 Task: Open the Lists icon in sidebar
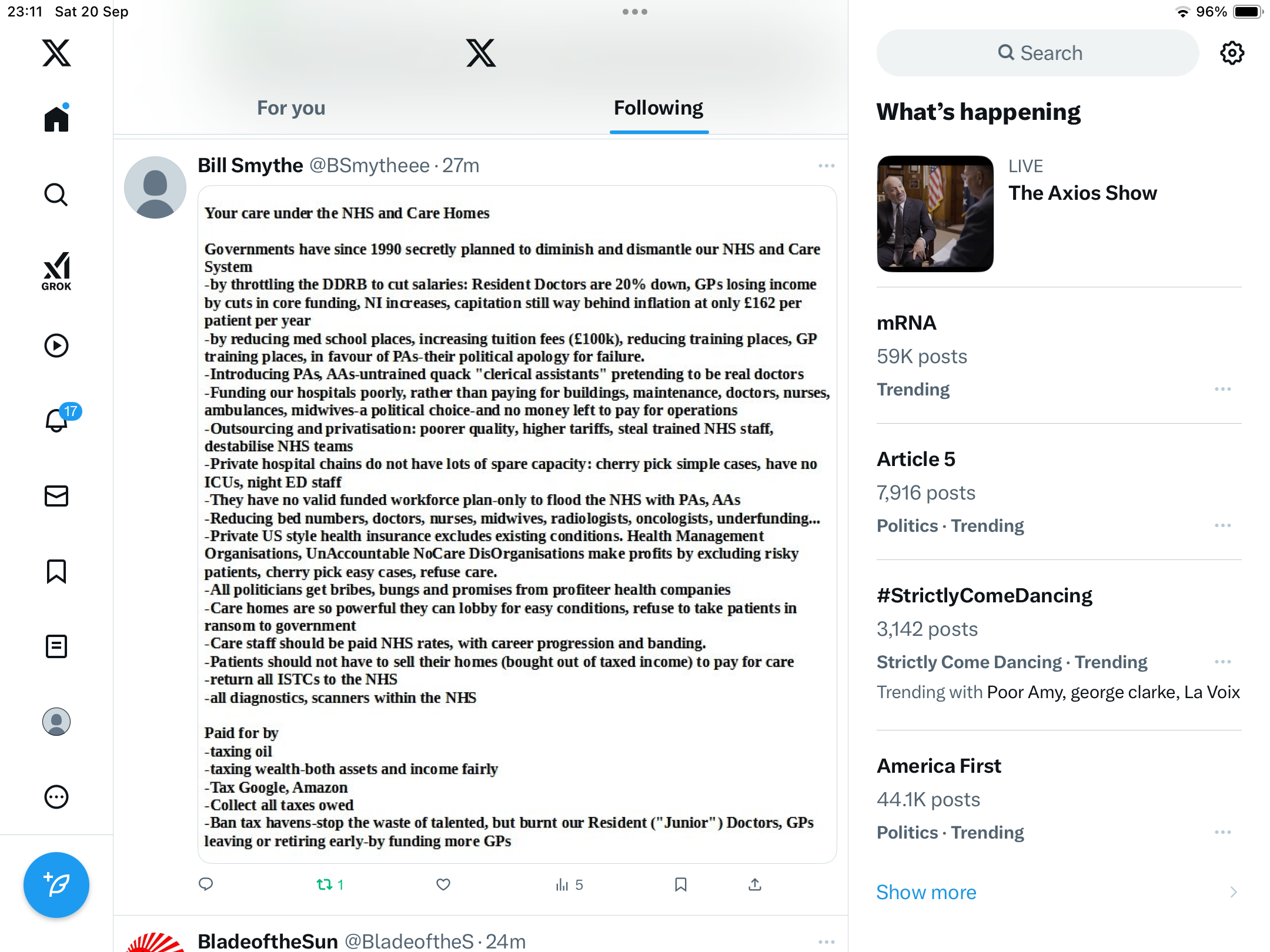(x=56, y=646)
